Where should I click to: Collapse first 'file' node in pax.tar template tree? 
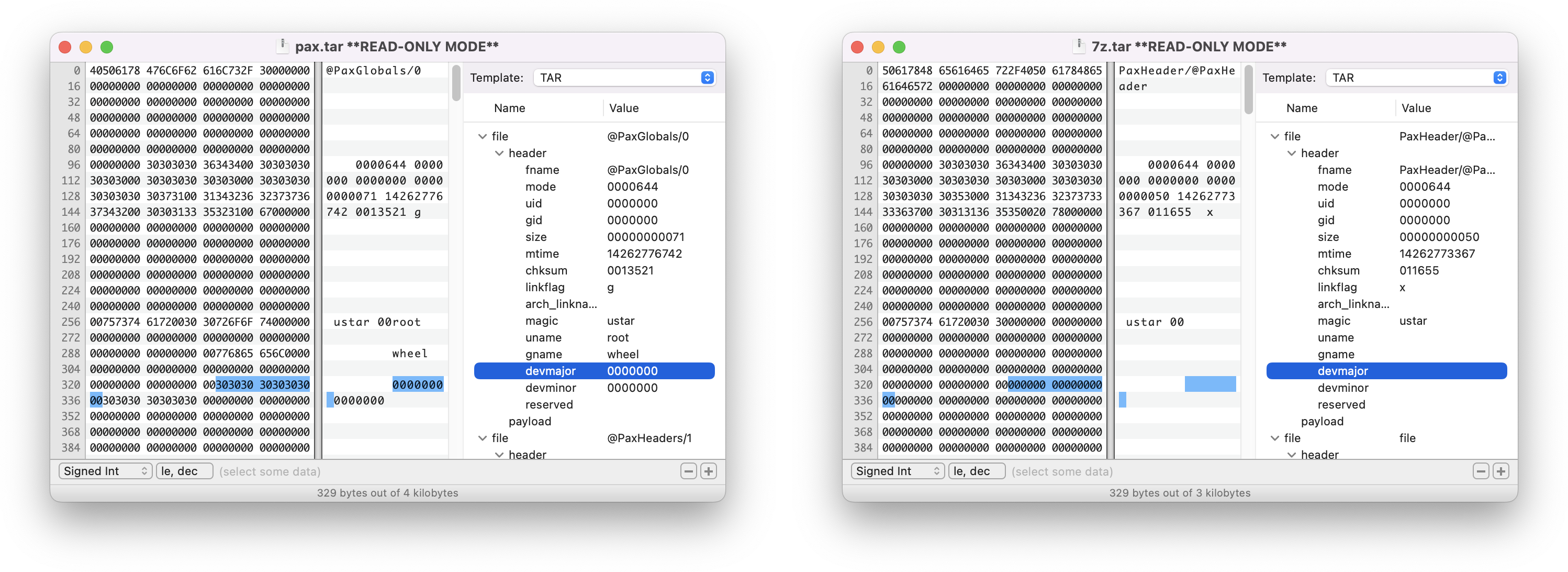point(482,136)
